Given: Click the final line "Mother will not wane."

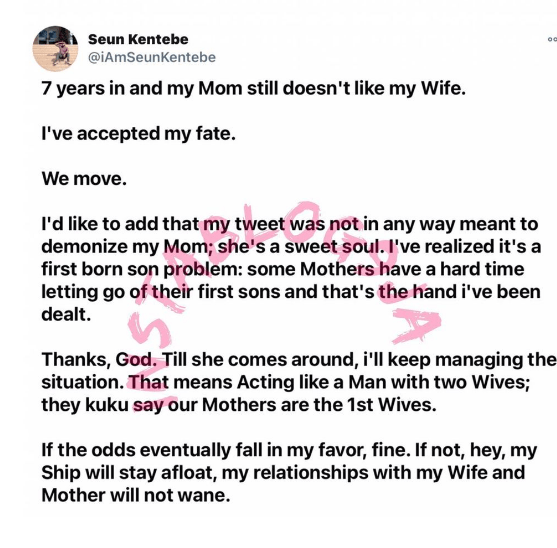Looking at the screenshot, I should point(136,495).
